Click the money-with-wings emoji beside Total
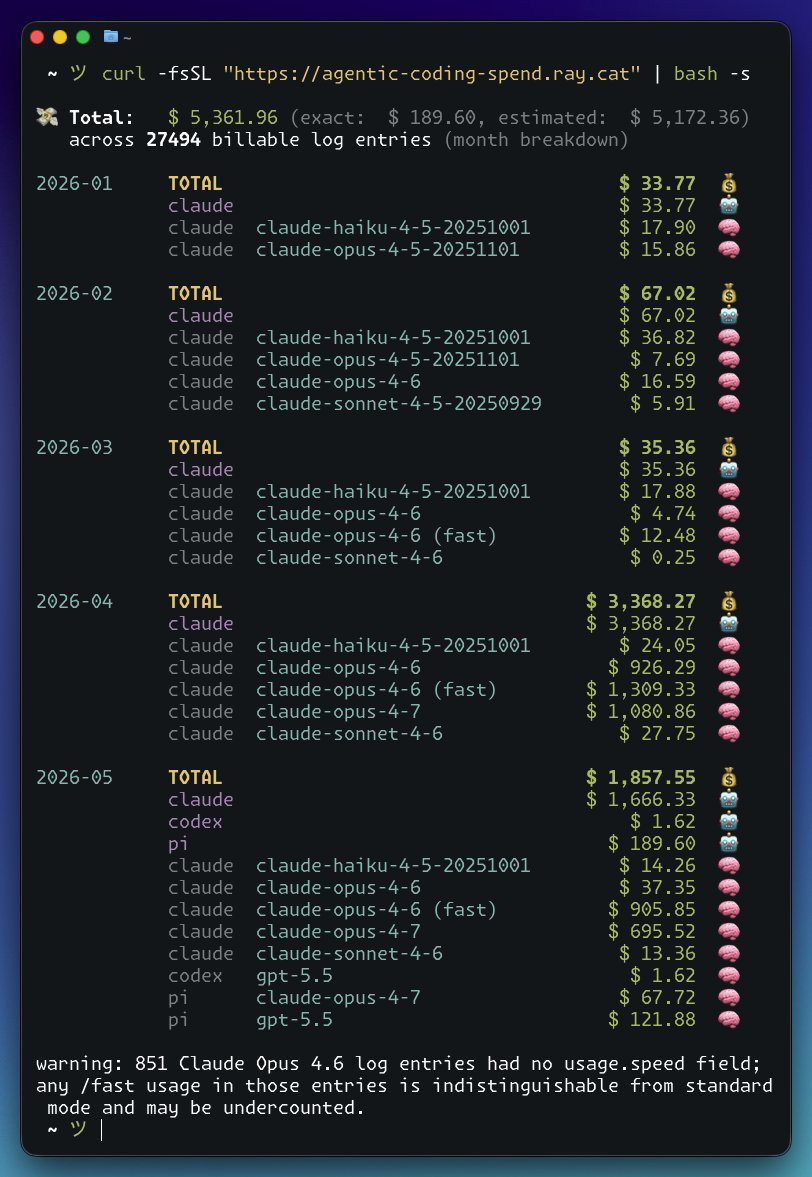Screen dimensions: 812x1177 pos(47,117)
